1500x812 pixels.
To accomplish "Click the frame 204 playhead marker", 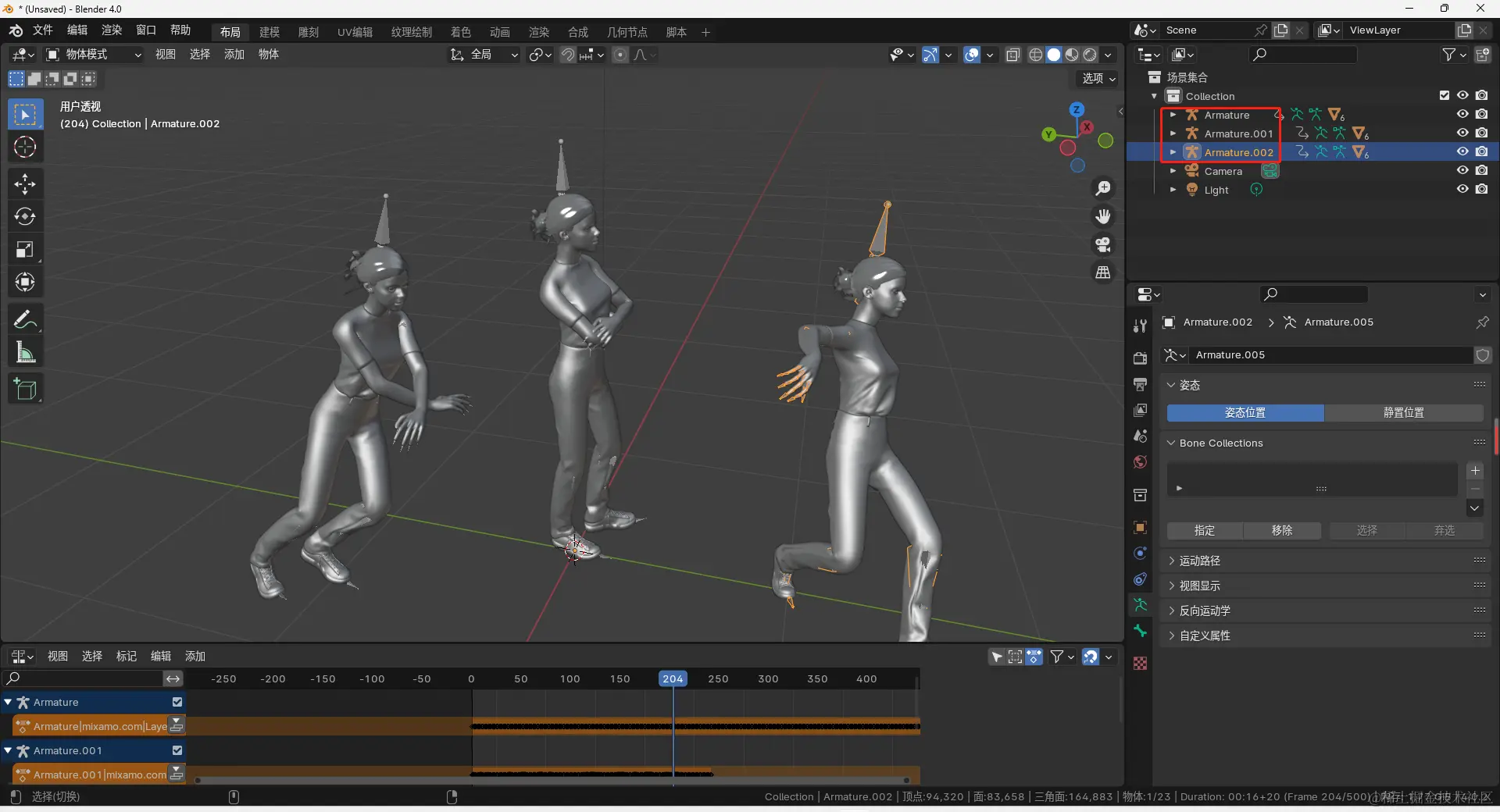I will click(673, 678).
